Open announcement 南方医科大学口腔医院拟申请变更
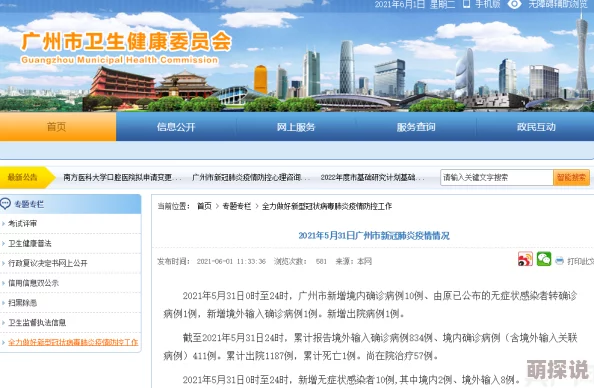Screen dimensions: 594x388 point(122,177)
